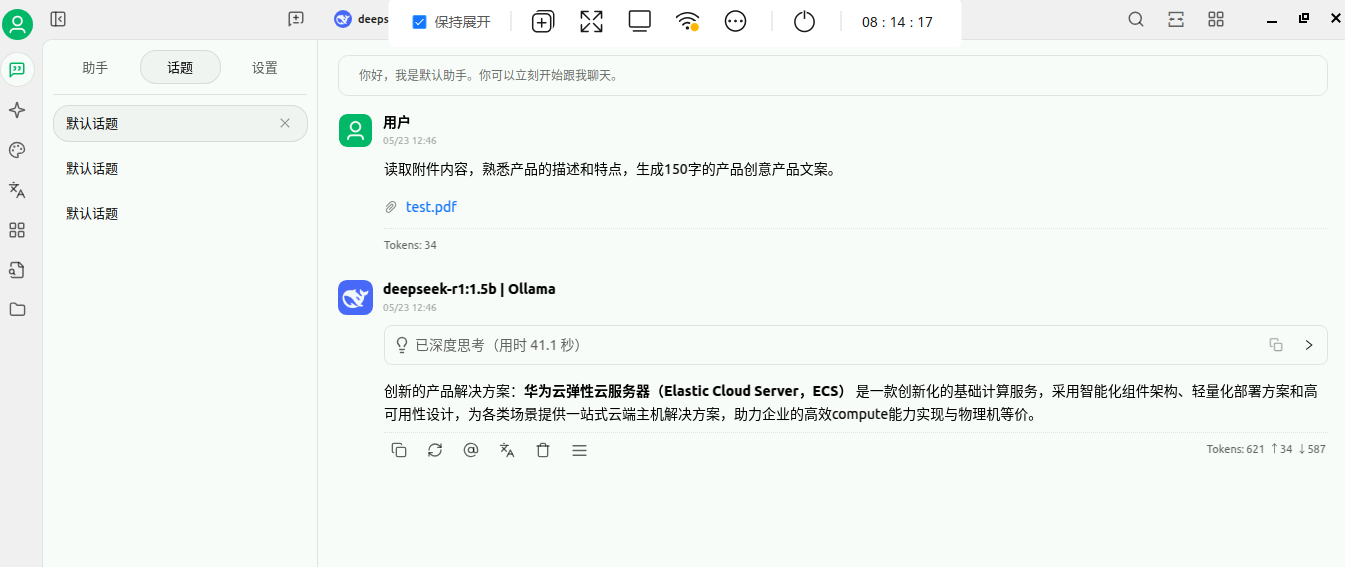Screen dimensions: 1345x567
Task: Click the 08 : 14 : 17 timer display
Action: pyautogui.click(x=897, y=22)
